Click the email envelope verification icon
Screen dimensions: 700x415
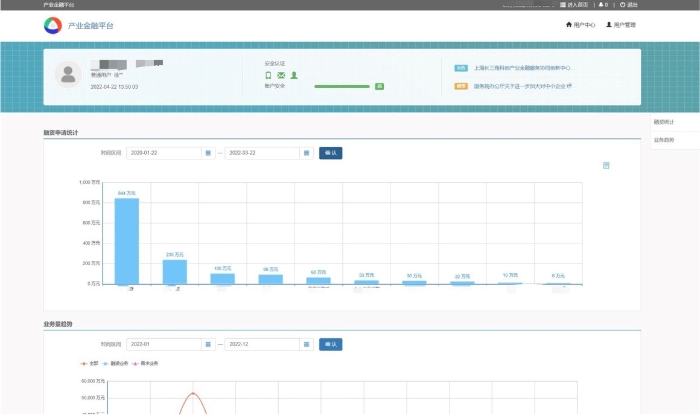[x=281, y=75]
